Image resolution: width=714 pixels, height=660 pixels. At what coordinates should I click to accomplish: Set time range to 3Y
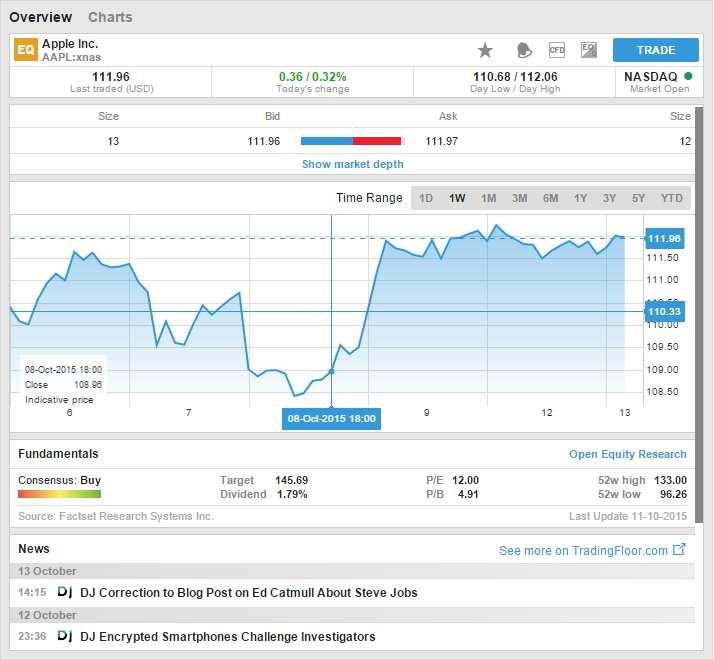coord(609,198)
